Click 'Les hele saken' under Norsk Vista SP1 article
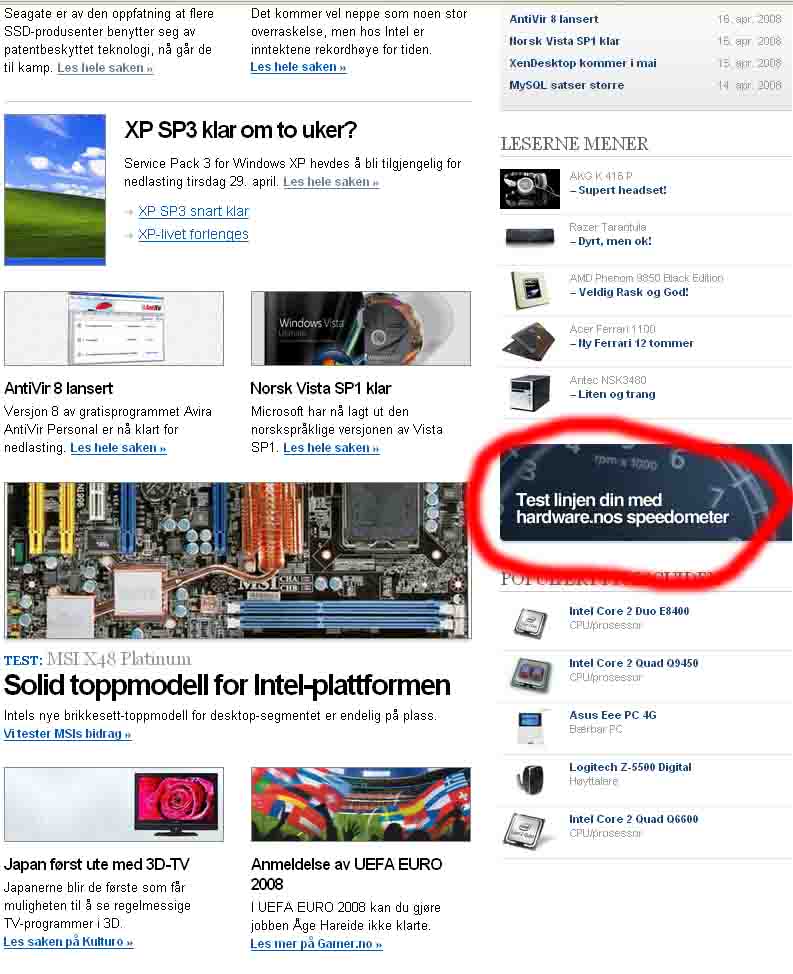The height and width of the screenshot is (974, 793). (x=331, y=448)
